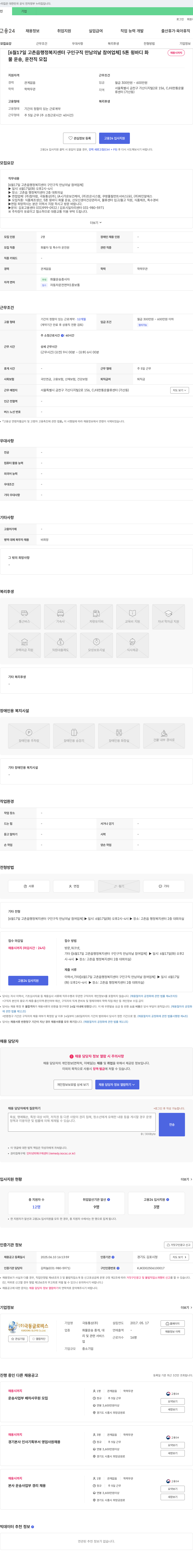Click the 로그인 link at top
The height and width of the screenshot is (1568, 193).
coord(180,19)
